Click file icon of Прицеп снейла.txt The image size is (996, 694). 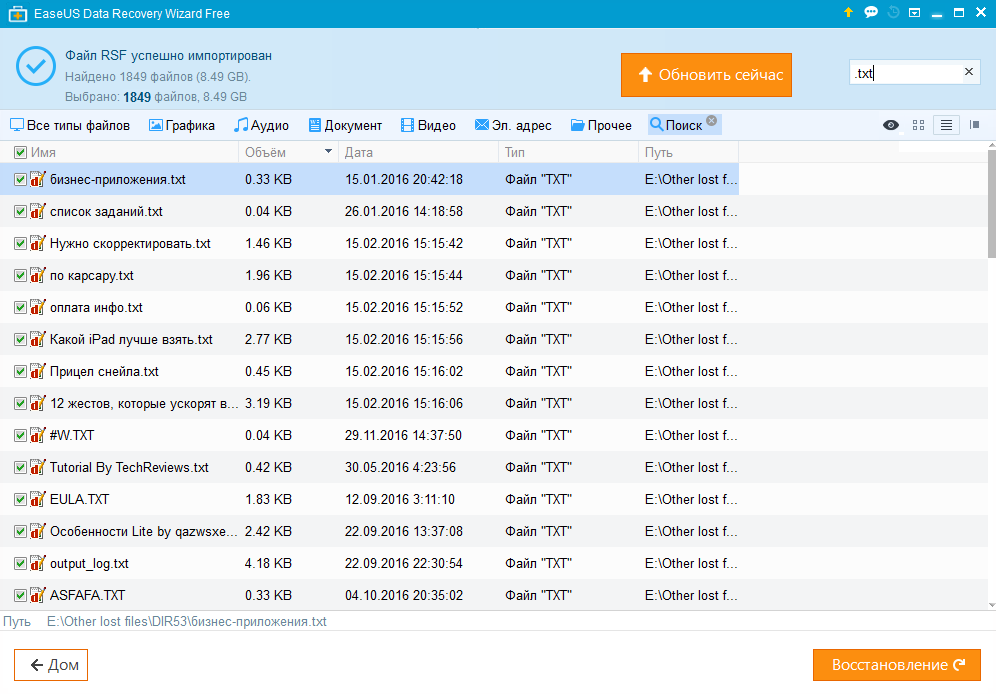(x=37, y=371)
